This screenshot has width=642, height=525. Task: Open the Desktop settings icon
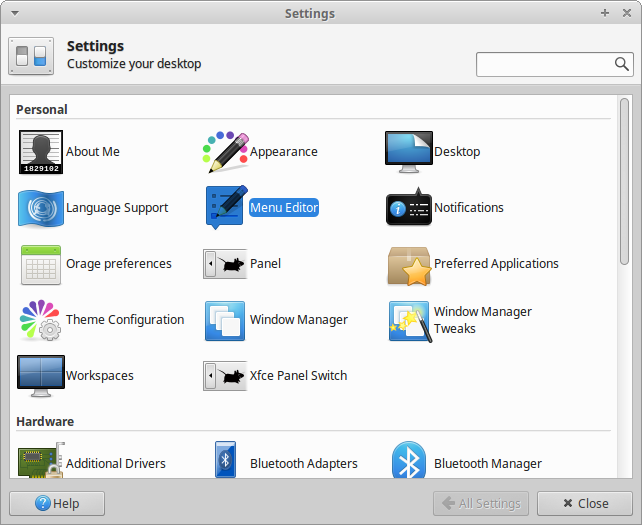[409, 152]
